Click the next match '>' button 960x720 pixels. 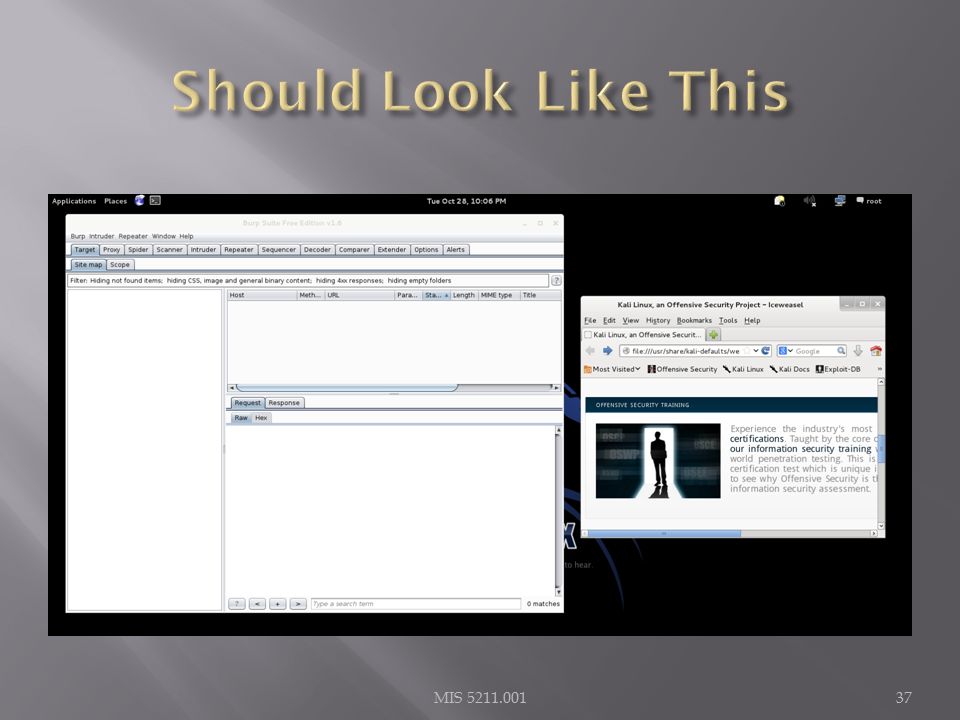tap(298, 604)
